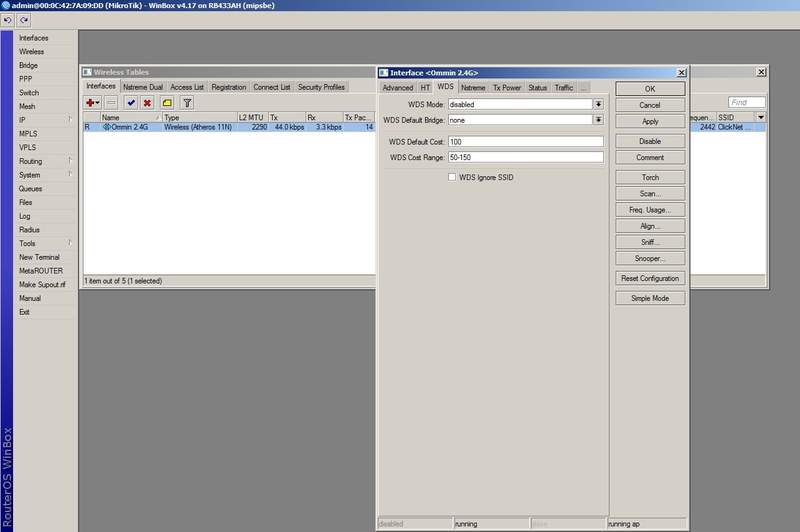Open Wireless in the sidebar menu
Screen dimensions: 800x532
pos(32,52)
